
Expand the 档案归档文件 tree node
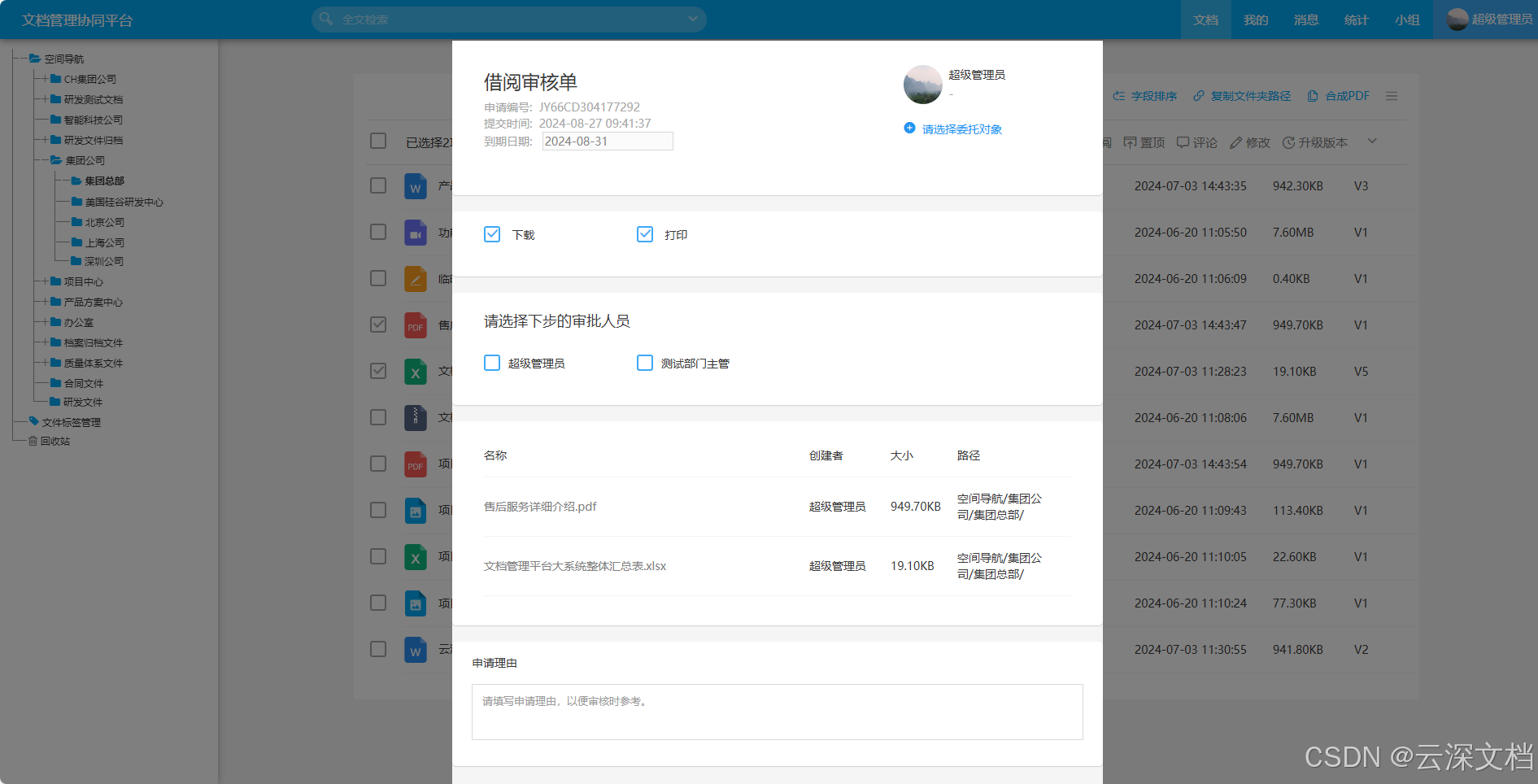point(44,342)
